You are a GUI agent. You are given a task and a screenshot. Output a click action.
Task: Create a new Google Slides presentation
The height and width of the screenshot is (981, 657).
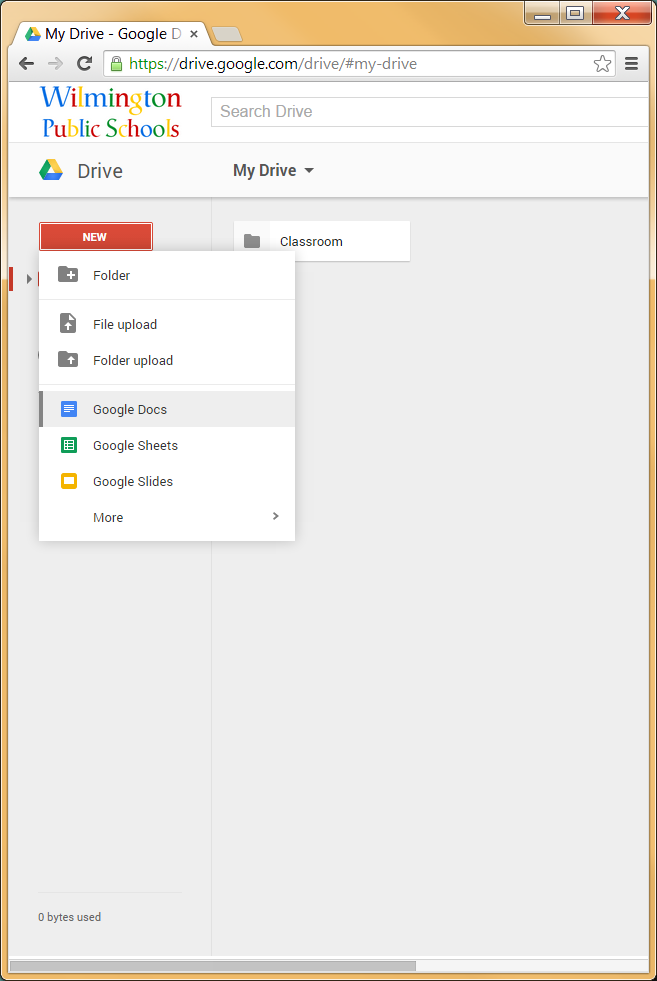coord(167,482)
